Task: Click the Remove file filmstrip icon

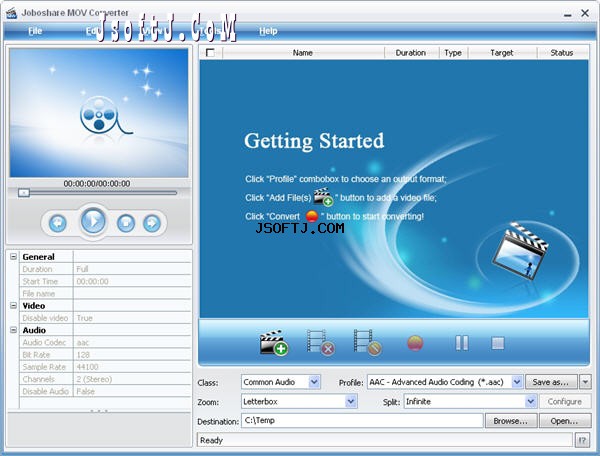Action: (x=321, y=342)
